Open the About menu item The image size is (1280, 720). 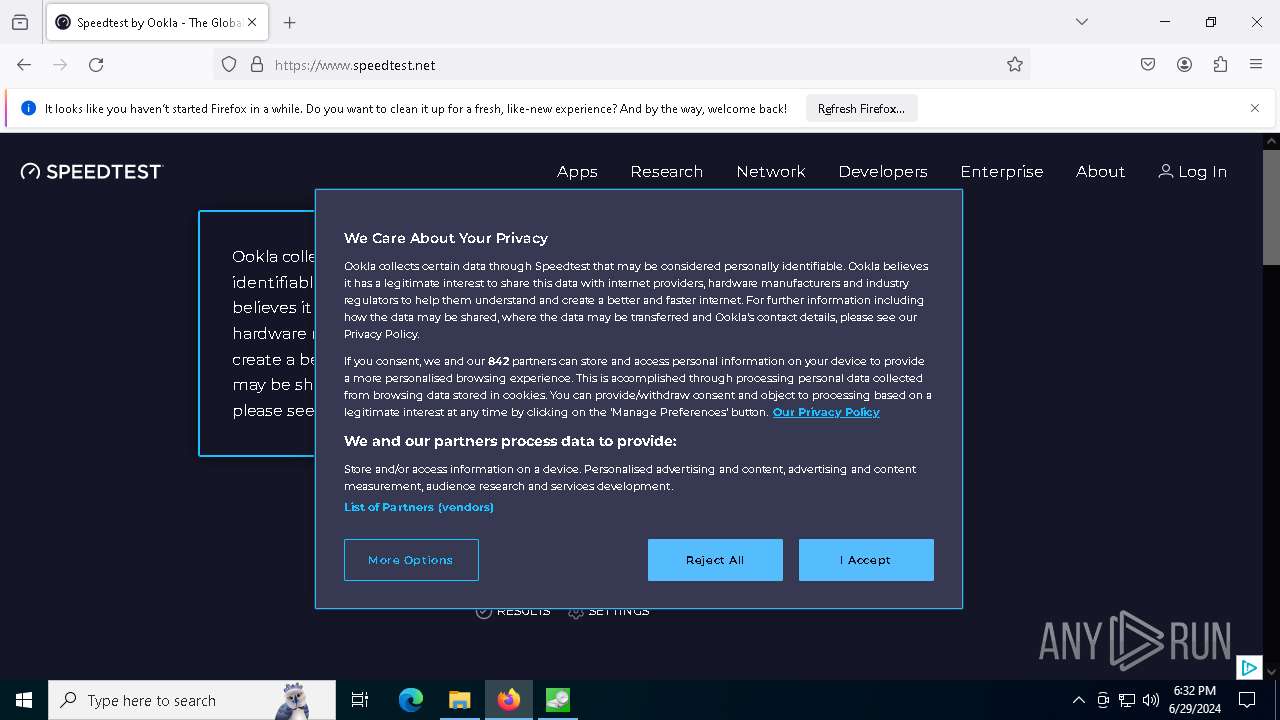pyautogui.click(x=1100, y=171)
